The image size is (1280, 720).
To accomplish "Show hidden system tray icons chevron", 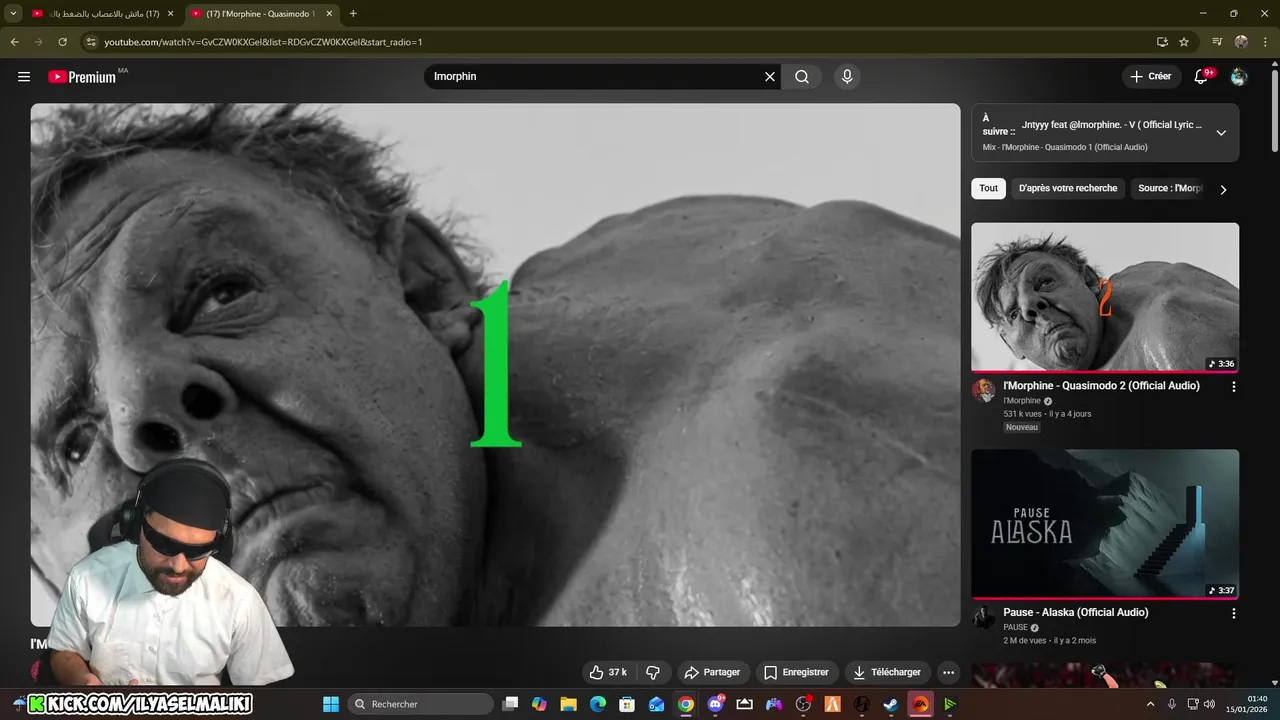I will point(1150,704).
